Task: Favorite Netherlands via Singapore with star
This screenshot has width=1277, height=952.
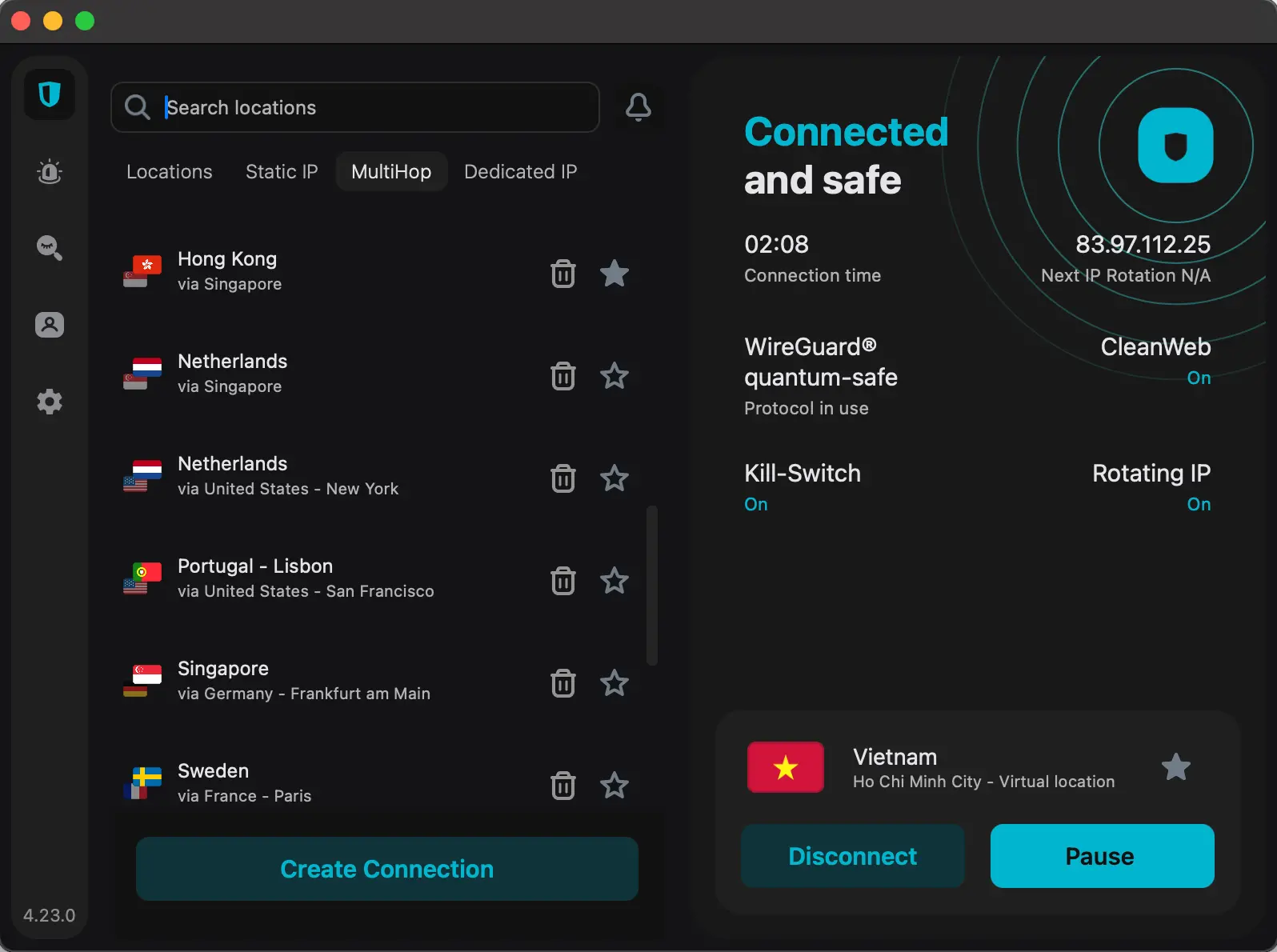Action: [614, 376]
